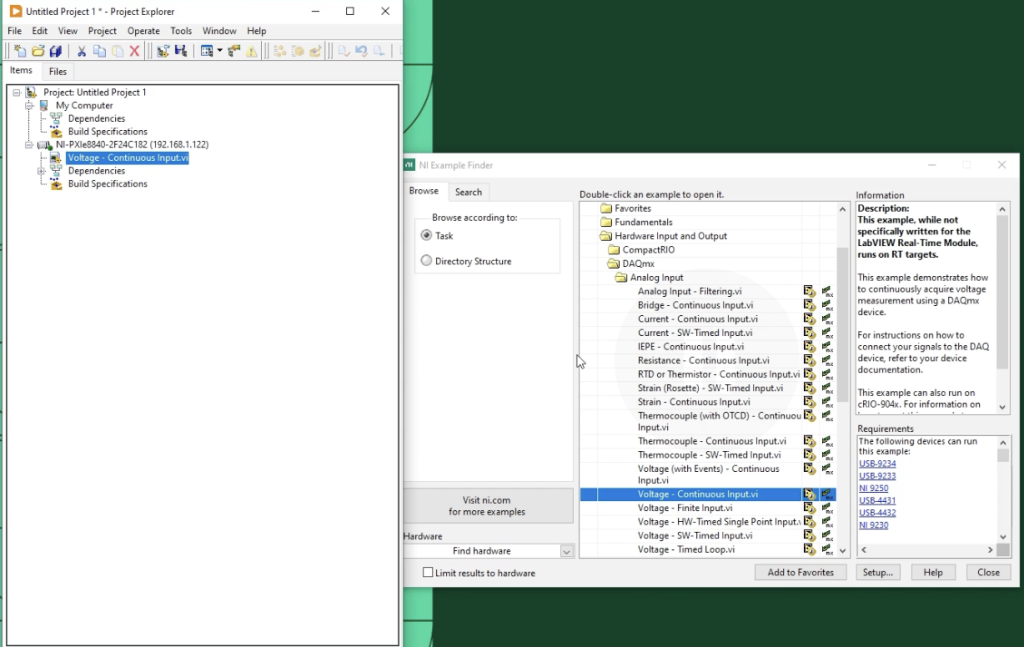Viewport: 1024px width, 647px height.
Task: Click the toolbar icon right after red Delete
Action: (x=163, y=51)
